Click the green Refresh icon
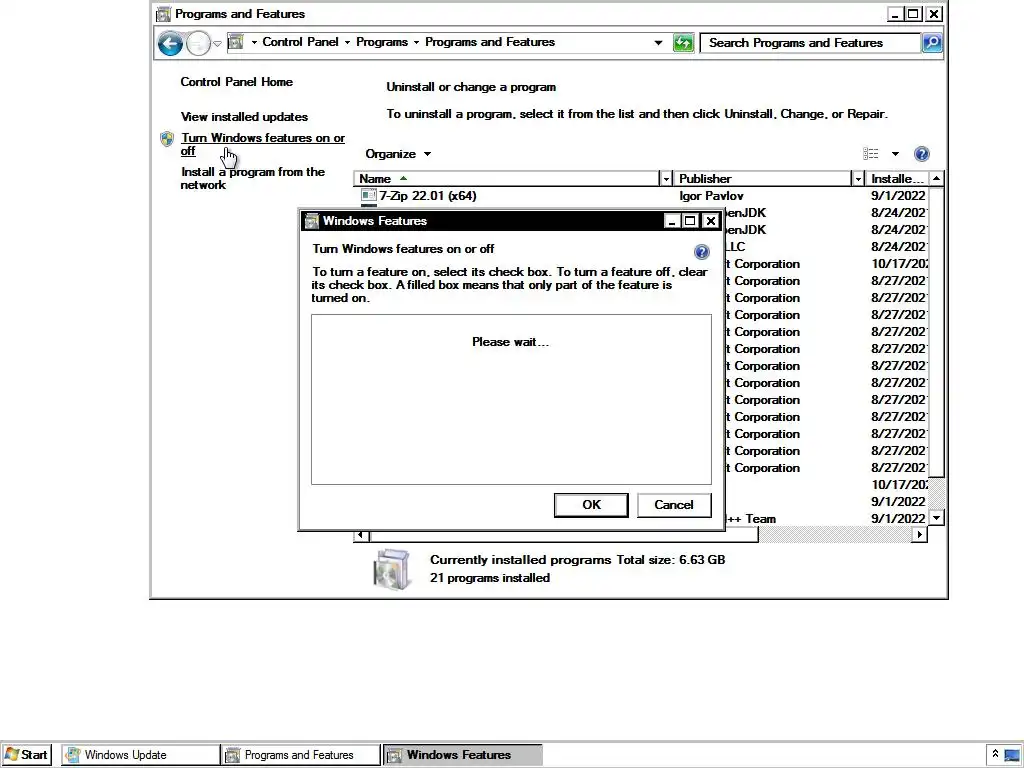 click(683, 43)
